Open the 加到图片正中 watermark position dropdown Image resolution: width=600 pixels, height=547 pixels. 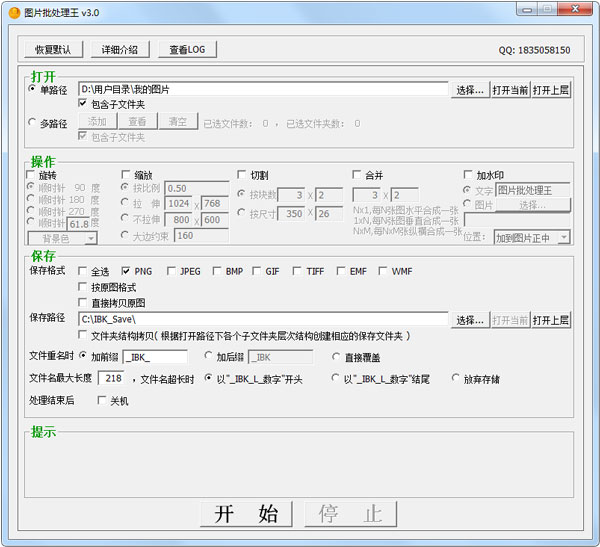tap(532, 238)
